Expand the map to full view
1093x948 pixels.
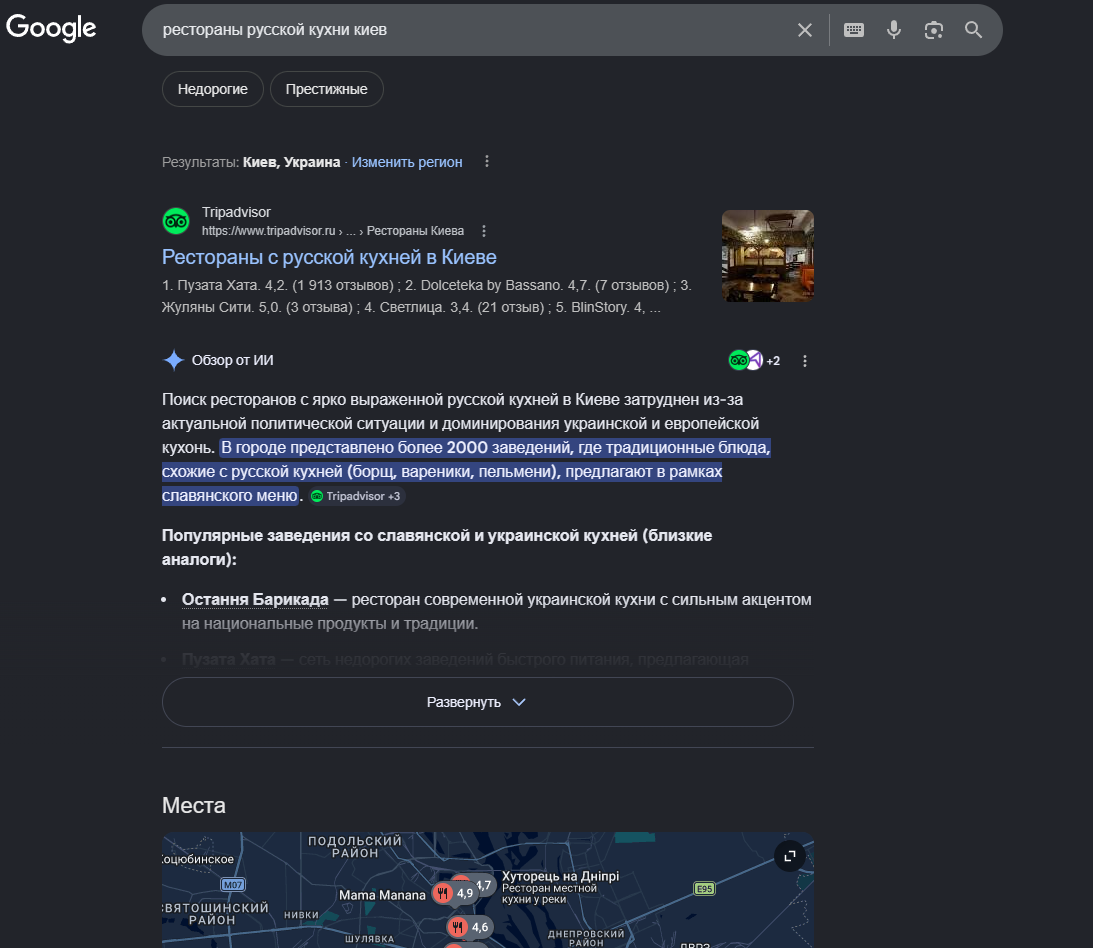tap(790, 856)
